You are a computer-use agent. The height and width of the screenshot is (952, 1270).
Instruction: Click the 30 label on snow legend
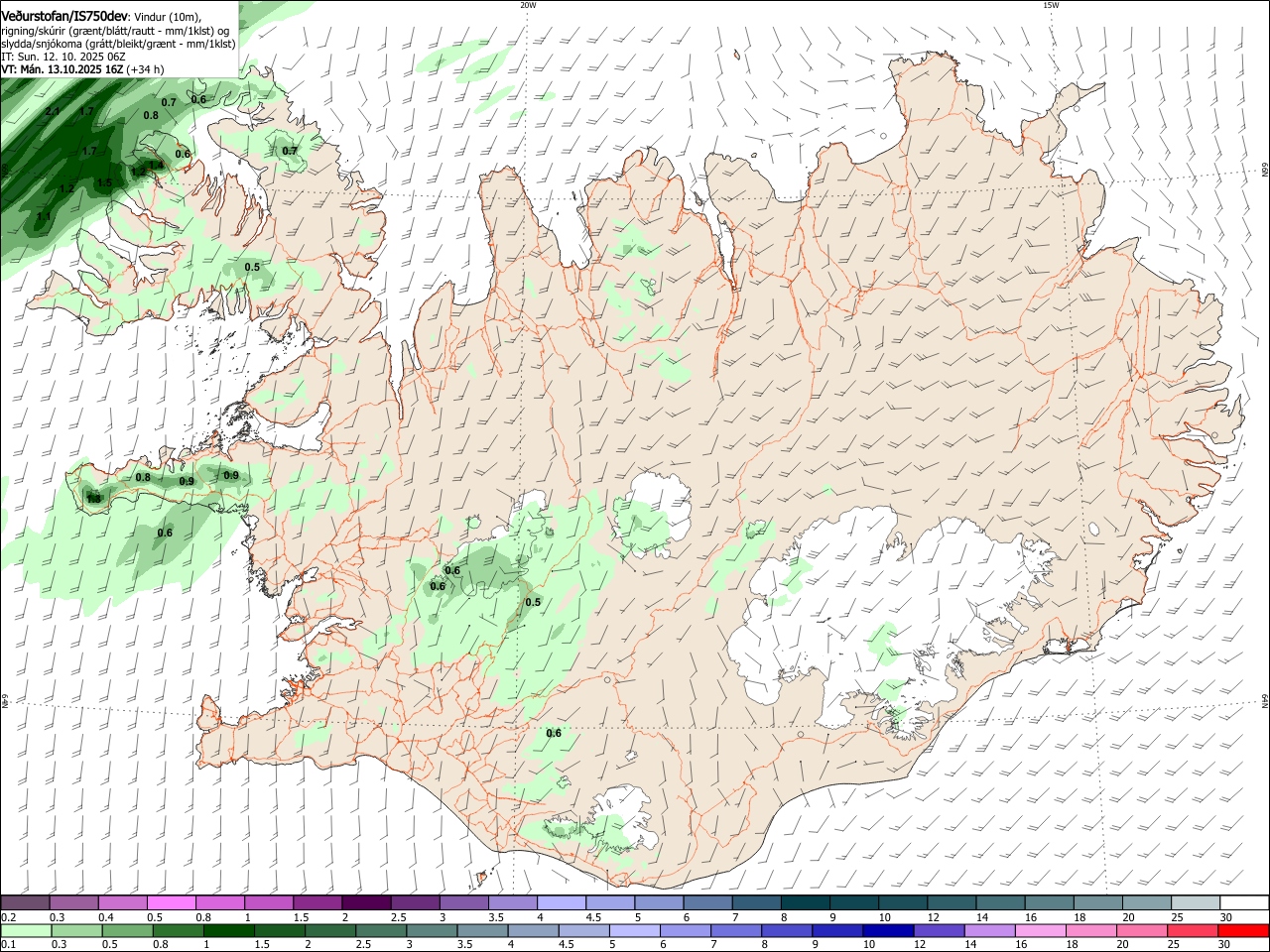1226,917
